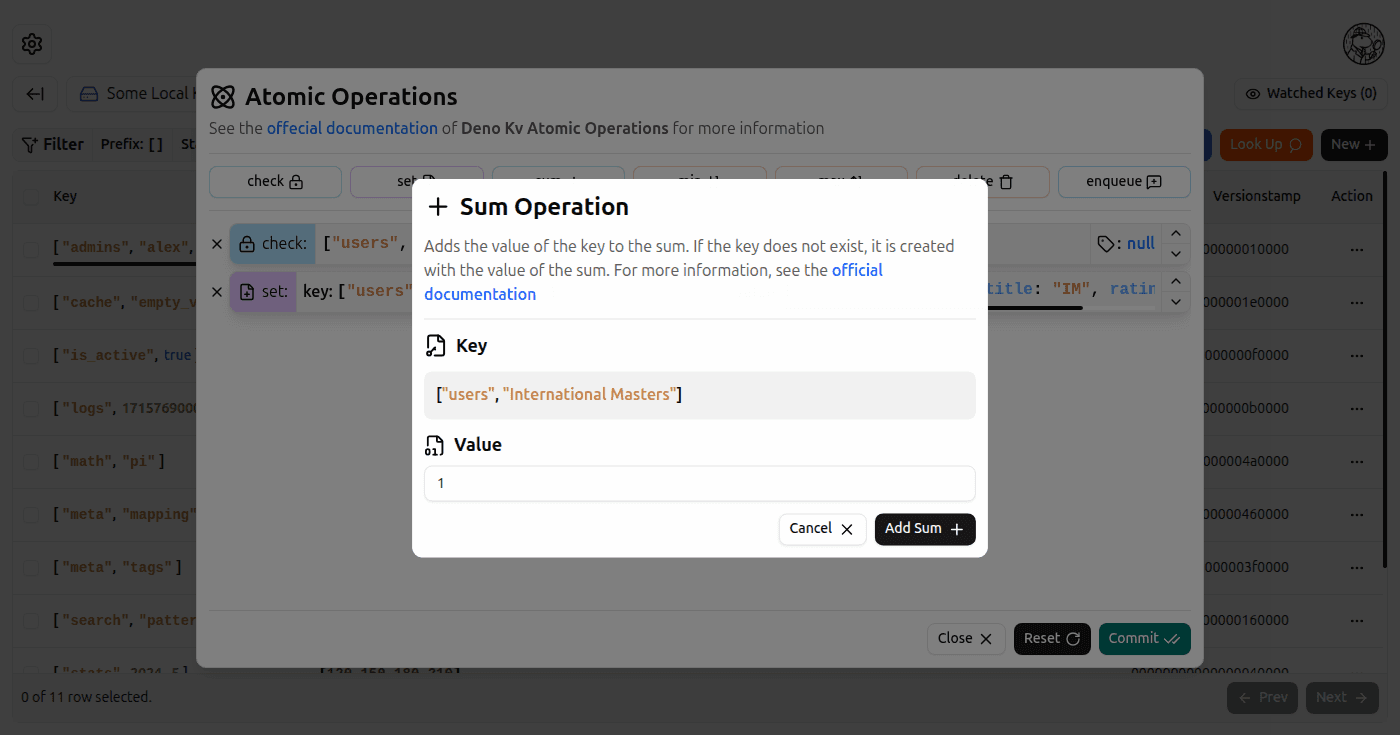Open Watched Keys eye button

coord(1311,94)
